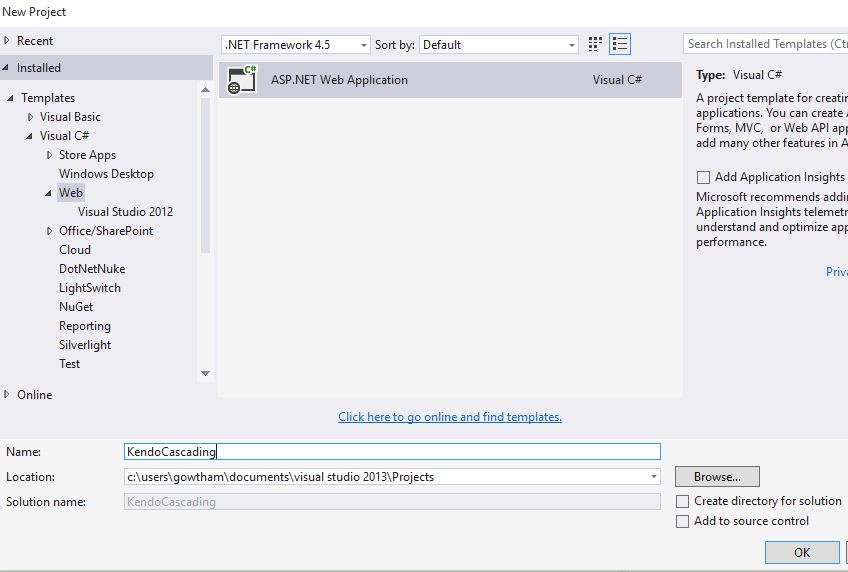The width and height of the screenshot is (848, 572).
Task: Select the Reporting category
Action: coord(85,326)
